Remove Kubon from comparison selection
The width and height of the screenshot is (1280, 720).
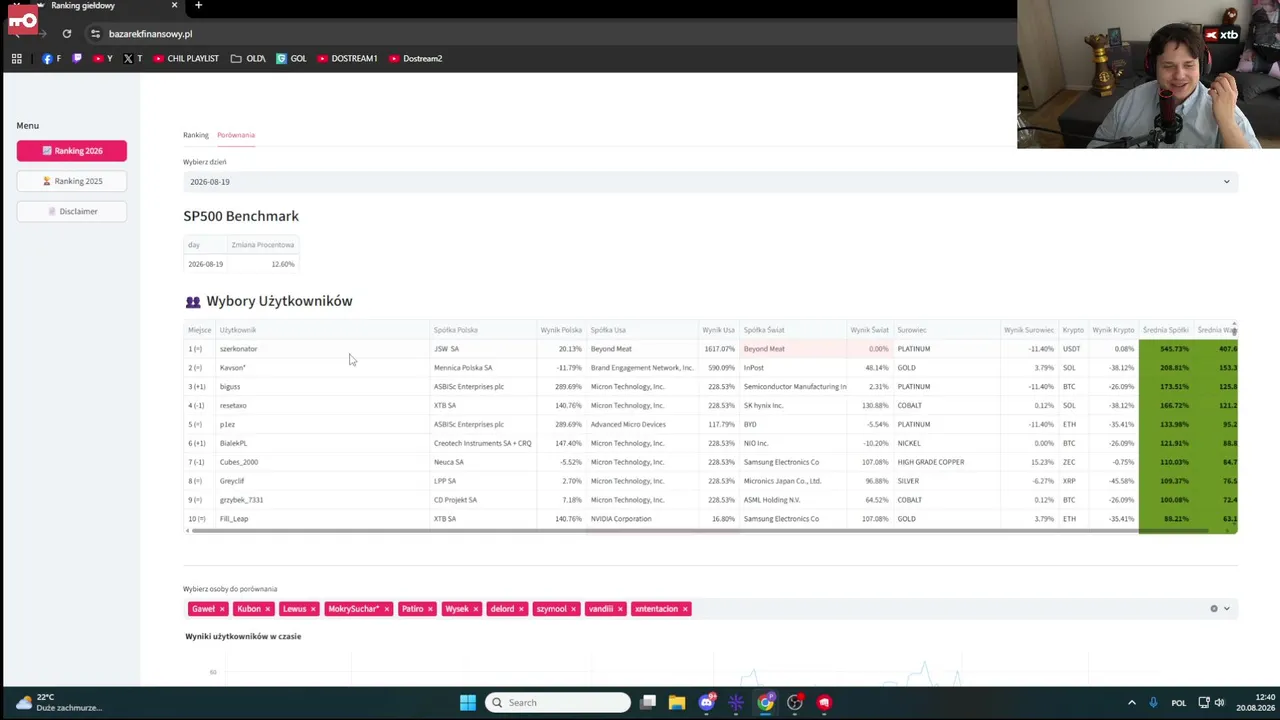(x=268, y=609)
